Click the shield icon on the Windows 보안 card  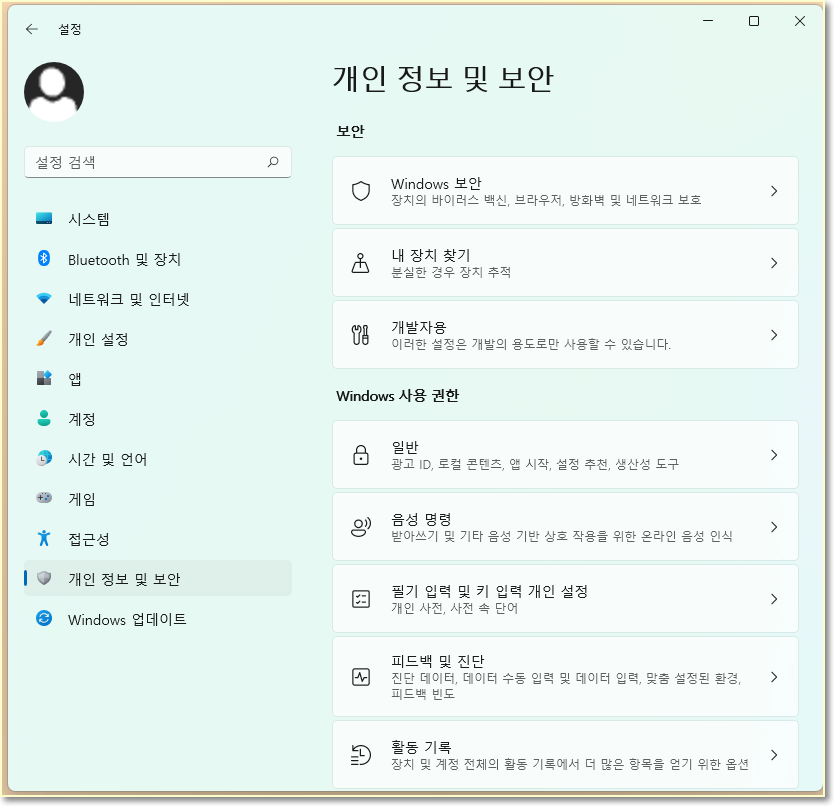point(361,191)
